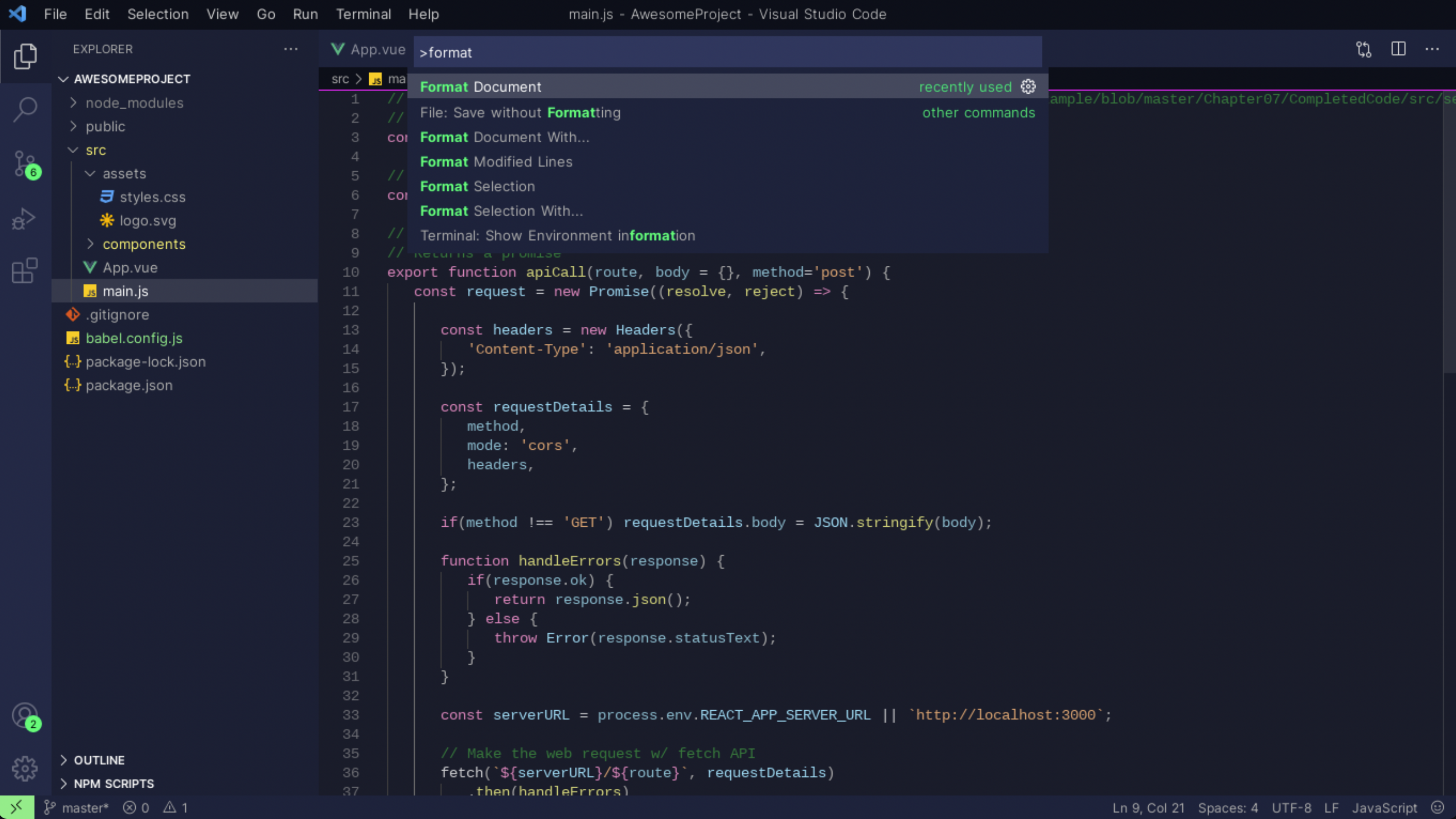Open babel.config.js in the explorer
This screenshot has height=819, width=1456.
coord(134,338)
